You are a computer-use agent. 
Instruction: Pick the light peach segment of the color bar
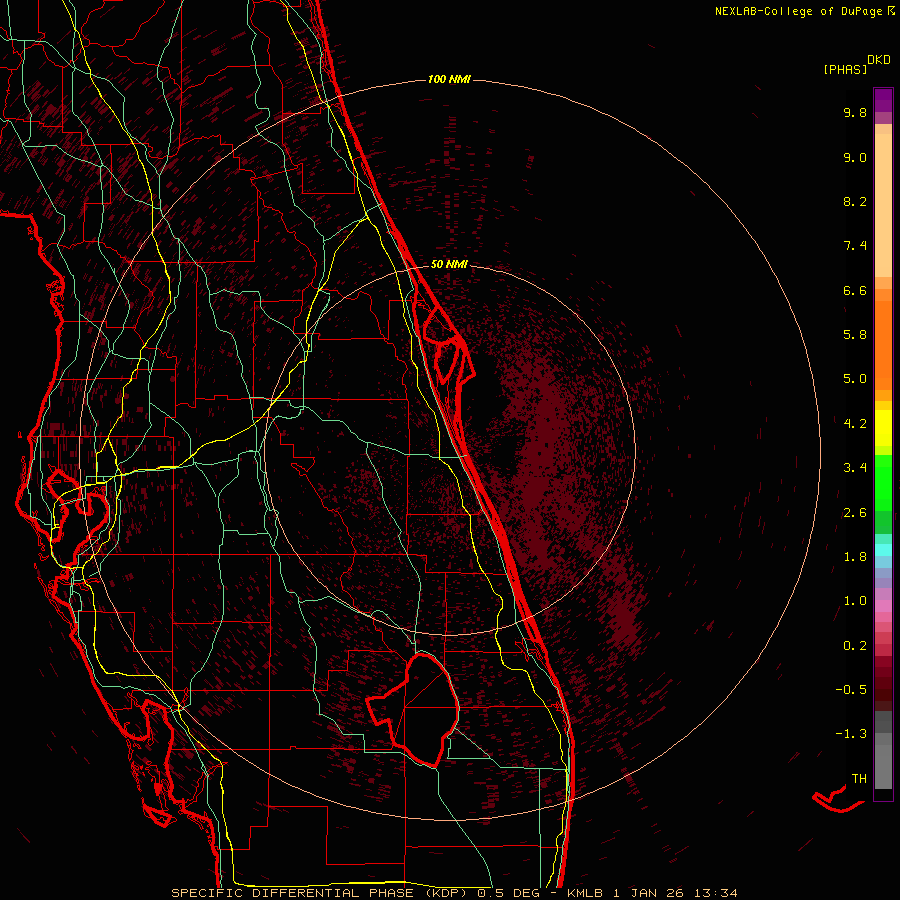[x=883, y=205]
